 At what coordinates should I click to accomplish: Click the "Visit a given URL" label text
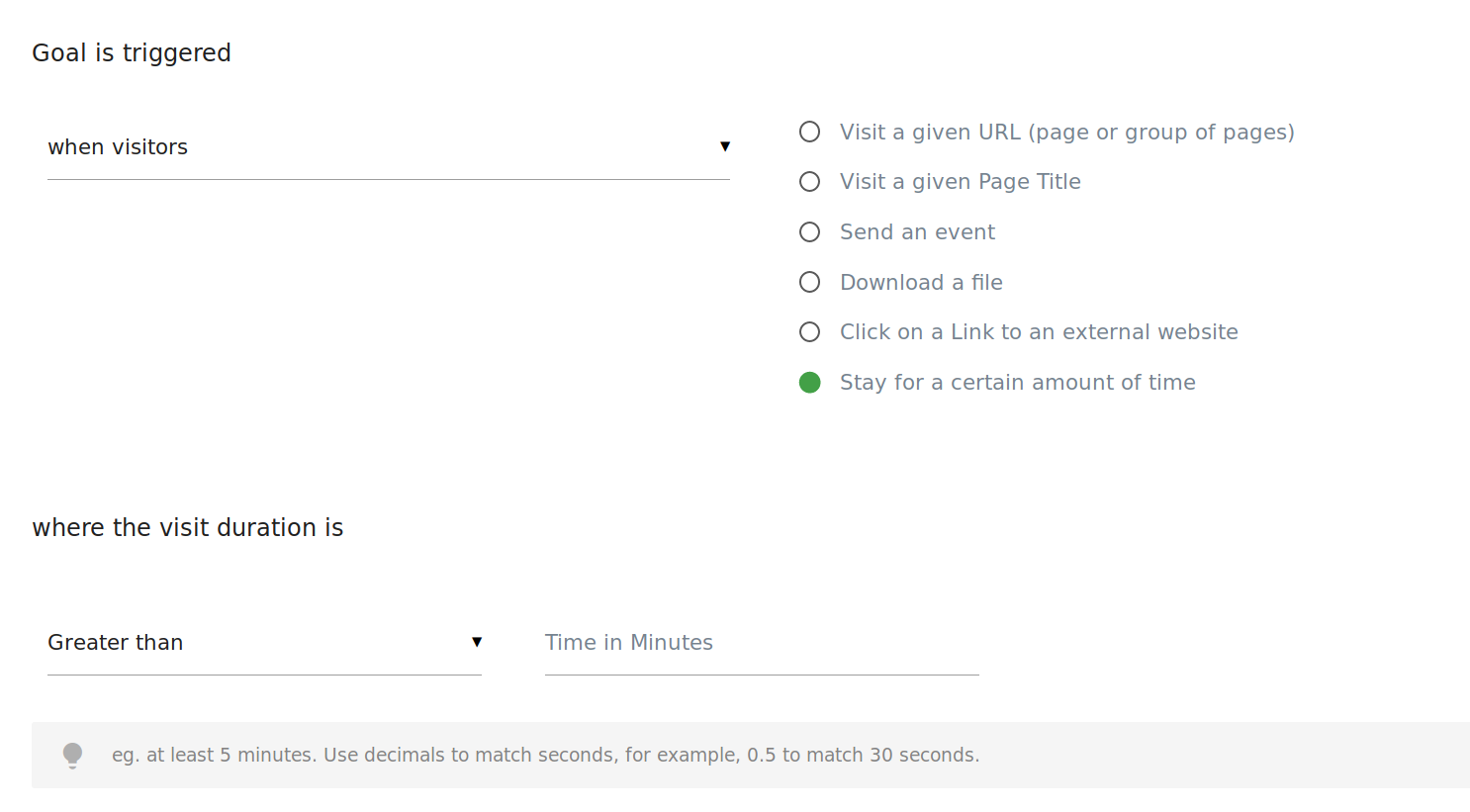pos(1066,133)
